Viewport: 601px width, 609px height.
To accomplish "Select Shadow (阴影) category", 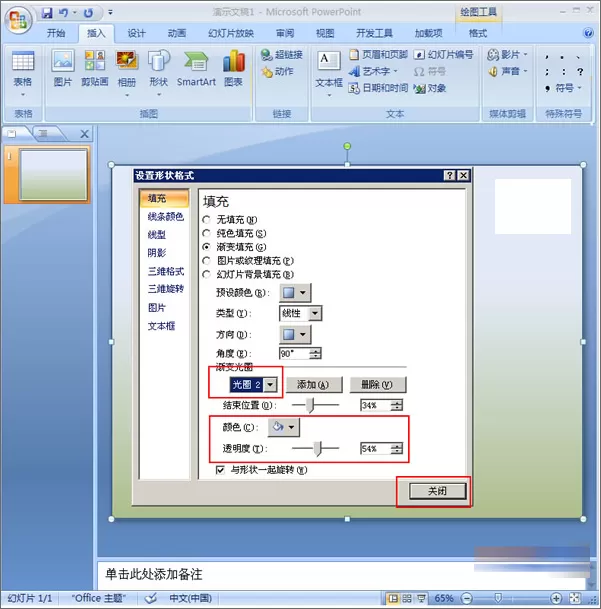I will (157, 253).
